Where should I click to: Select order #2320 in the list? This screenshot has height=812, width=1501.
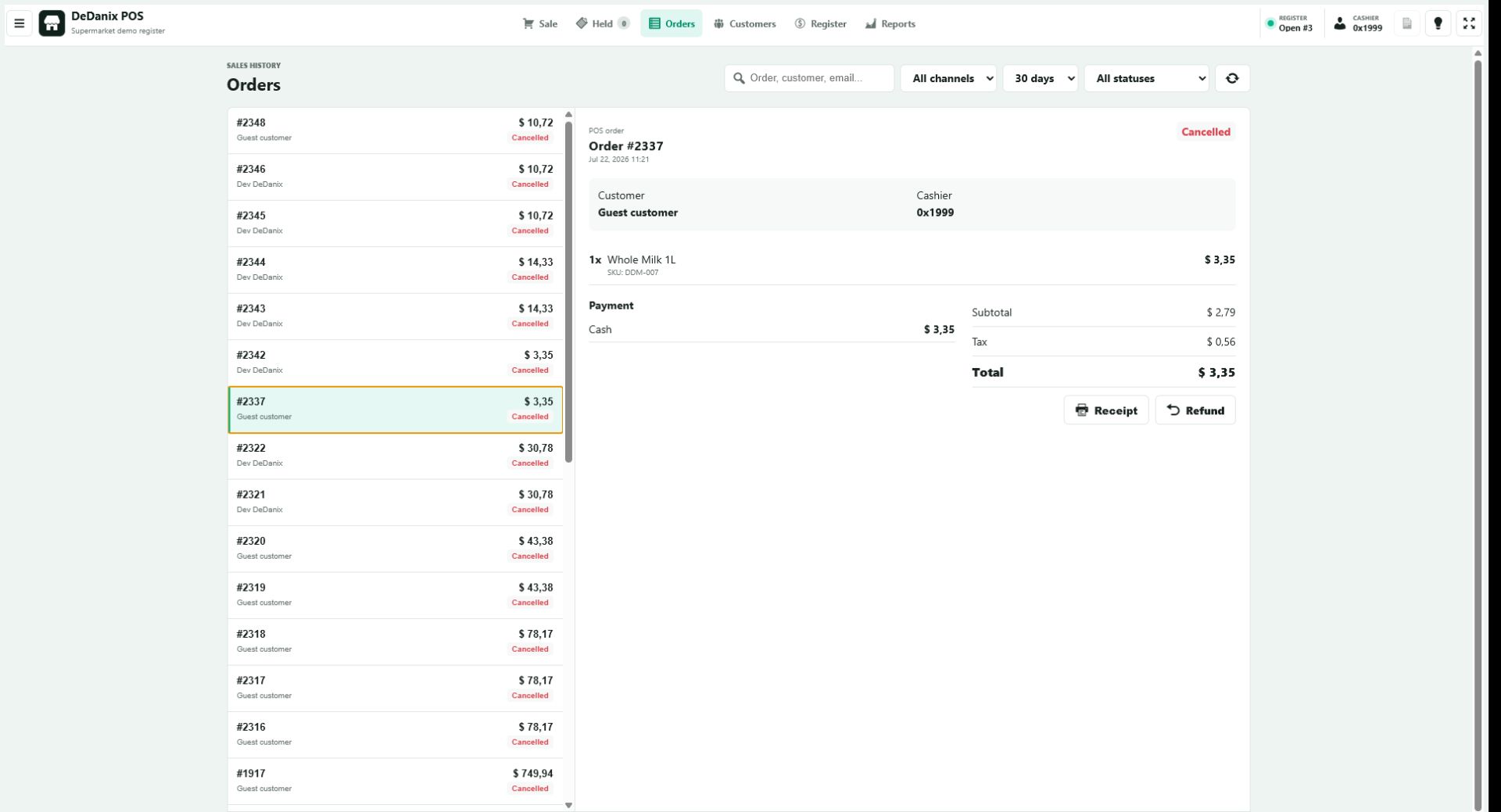tap(395, 549)
